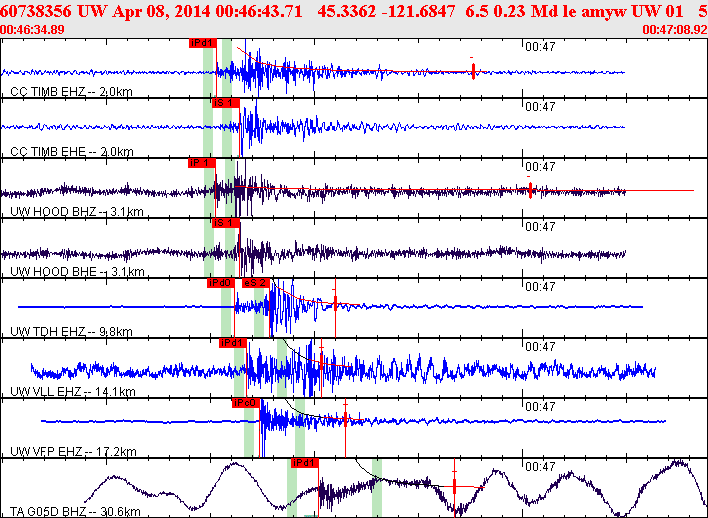
Task: Click the 00:47 time label on TA G05D BHZ
Action: tap(540, 467)
